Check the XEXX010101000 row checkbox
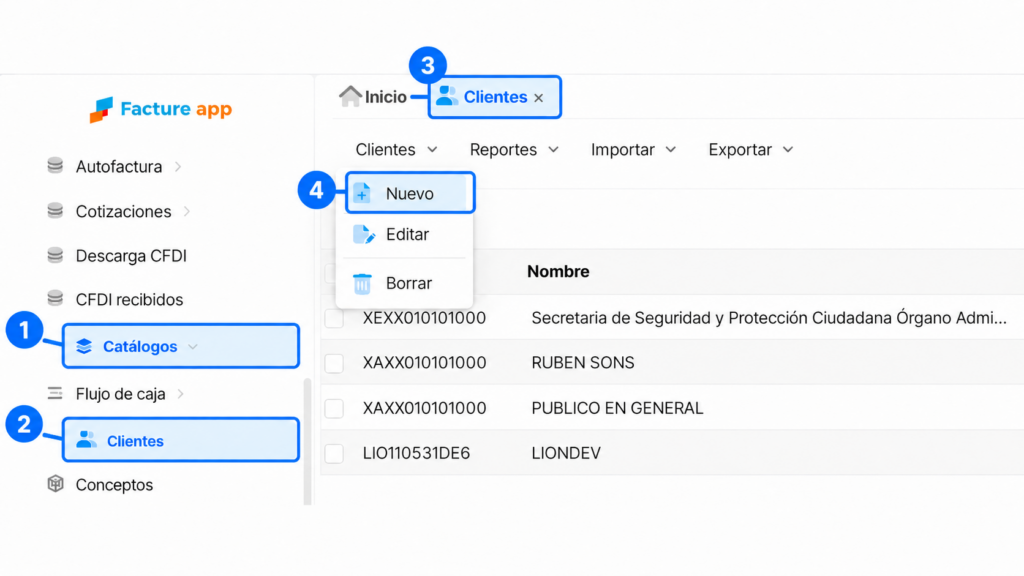This screenshot has height=576, width=1024. point(334,318)
